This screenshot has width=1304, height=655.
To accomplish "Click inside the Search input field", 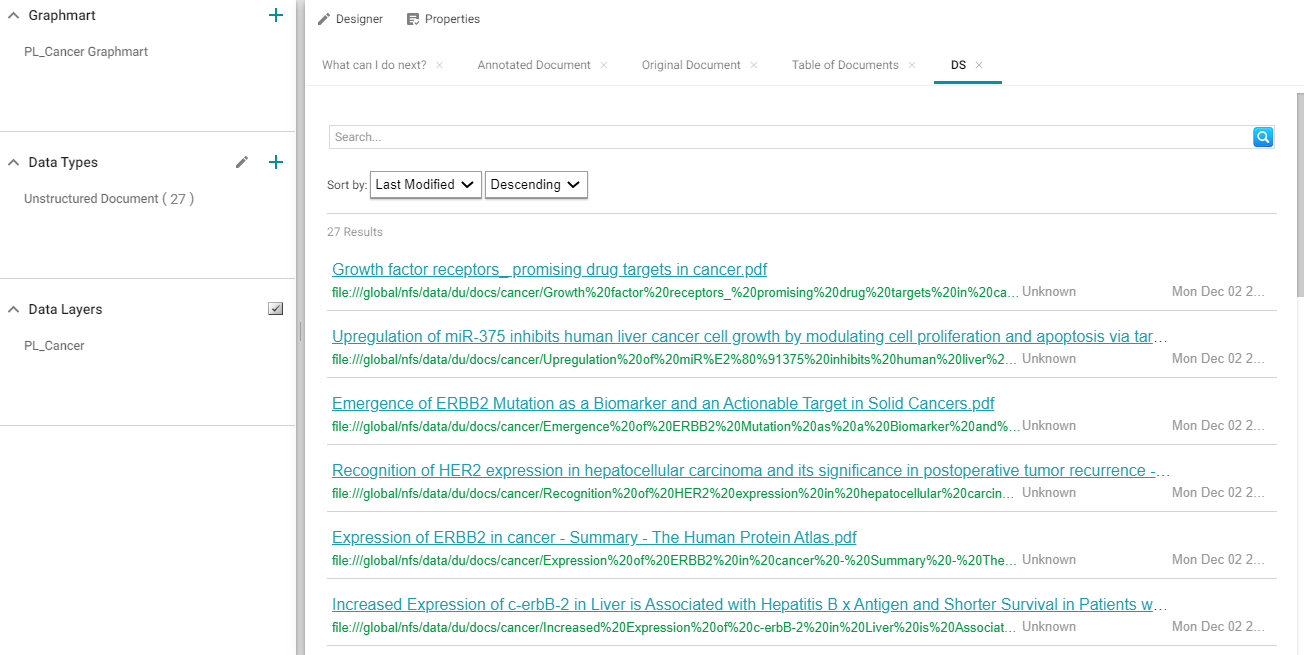I will coord(790,137).
